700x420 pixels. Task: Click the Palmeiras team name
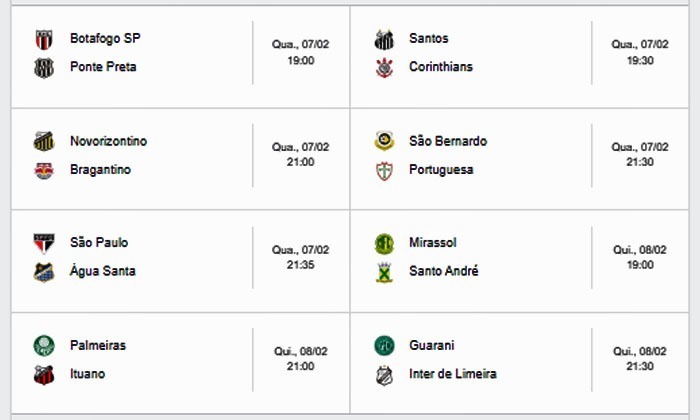pyautogui.click(x=98, y=345)
